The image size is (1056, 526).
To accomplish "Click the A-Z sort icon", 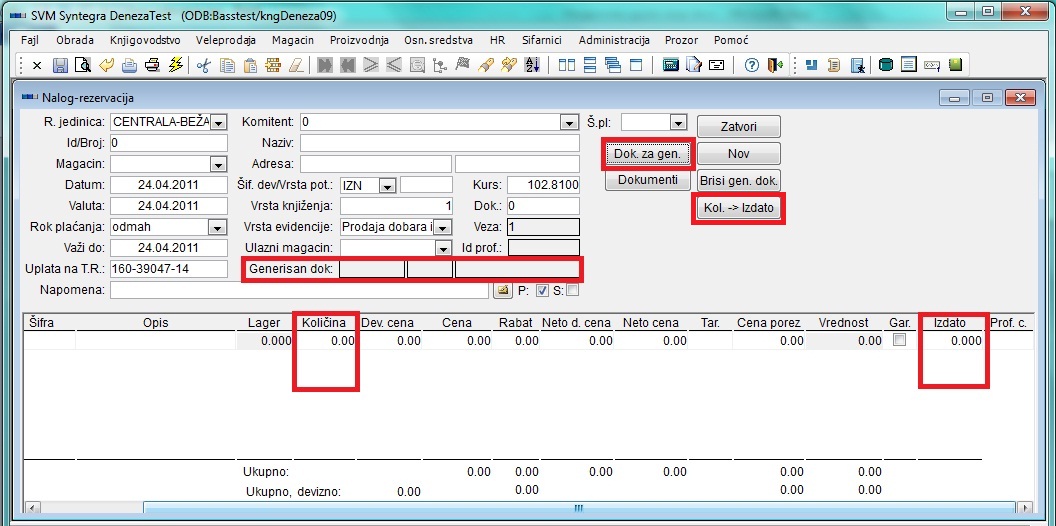I will (x=532, y=65).
